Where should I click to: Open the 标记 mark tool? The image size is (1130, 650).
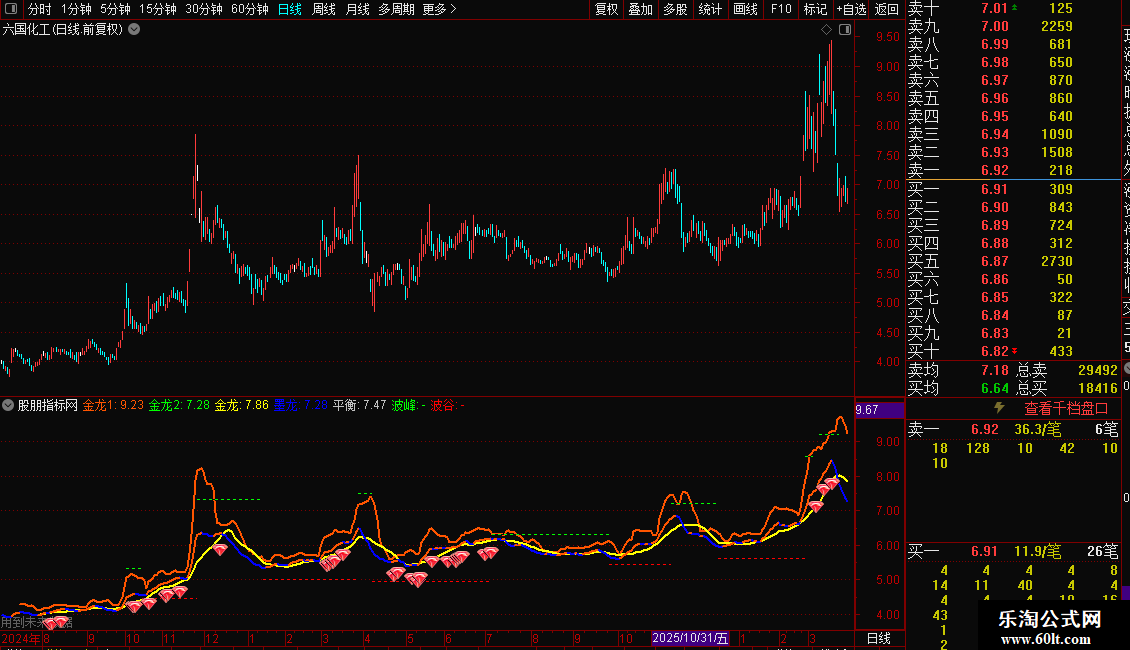[815, 9]
